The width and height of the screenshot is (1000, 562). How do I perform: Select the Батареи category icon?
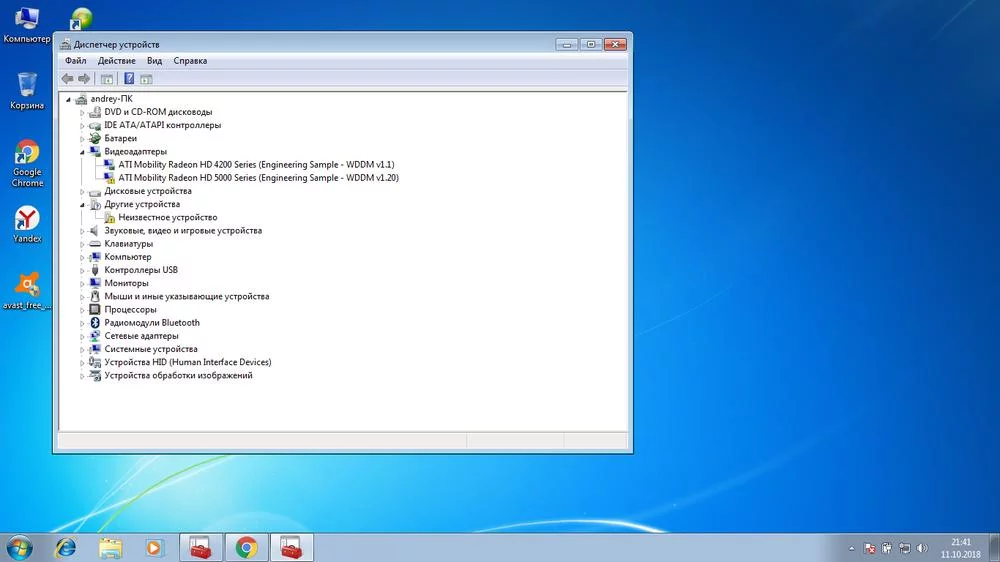[x=95, y=138]
